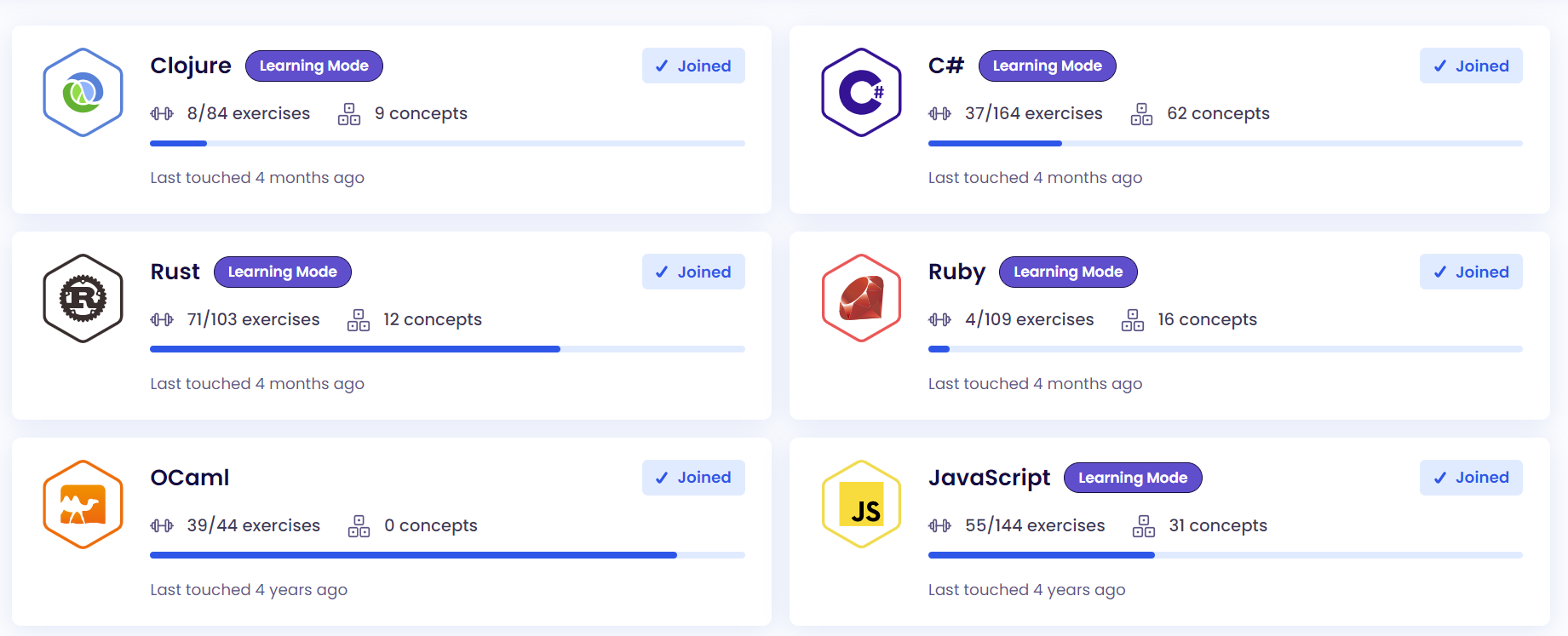Click the Clojure progress bar
The width and height of the screenshot is (1568, 636).
447,143
